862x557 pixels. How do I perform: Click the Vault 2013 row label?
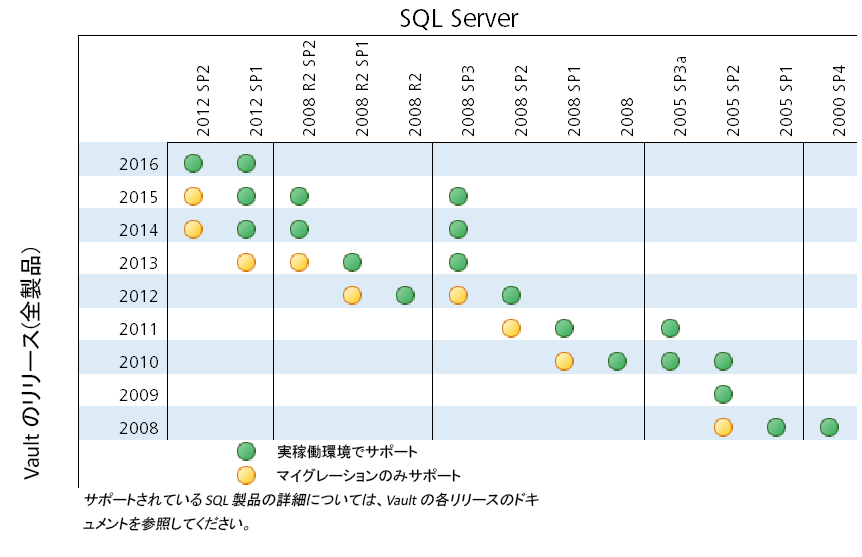[139, 263]
